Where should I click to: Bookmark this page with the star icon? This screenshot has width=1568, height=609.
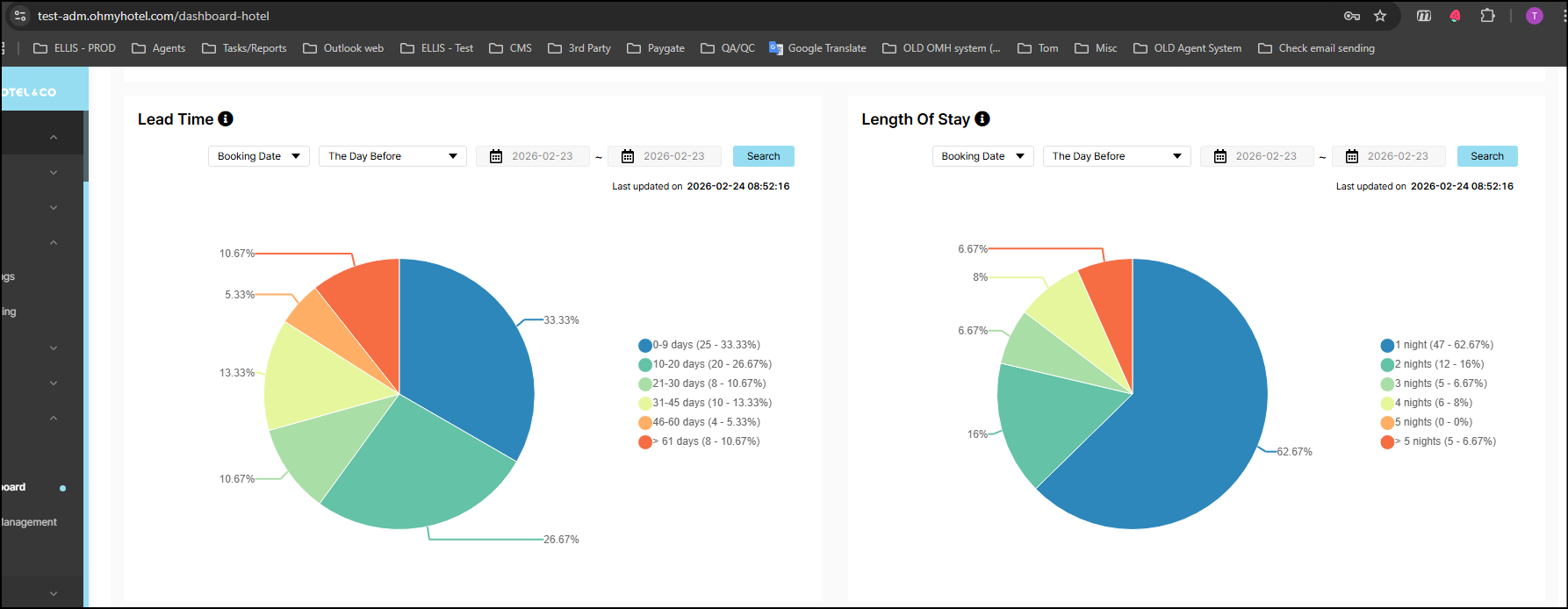[x=1380, y=16]
